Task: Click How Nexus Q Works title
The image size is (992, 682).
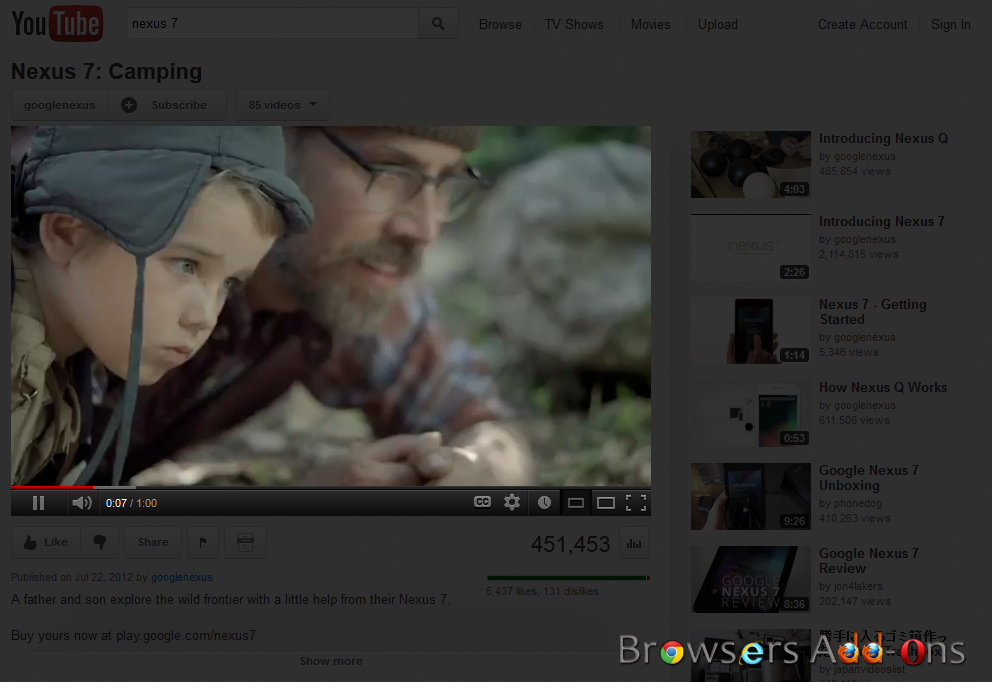Action: (883, 387)
